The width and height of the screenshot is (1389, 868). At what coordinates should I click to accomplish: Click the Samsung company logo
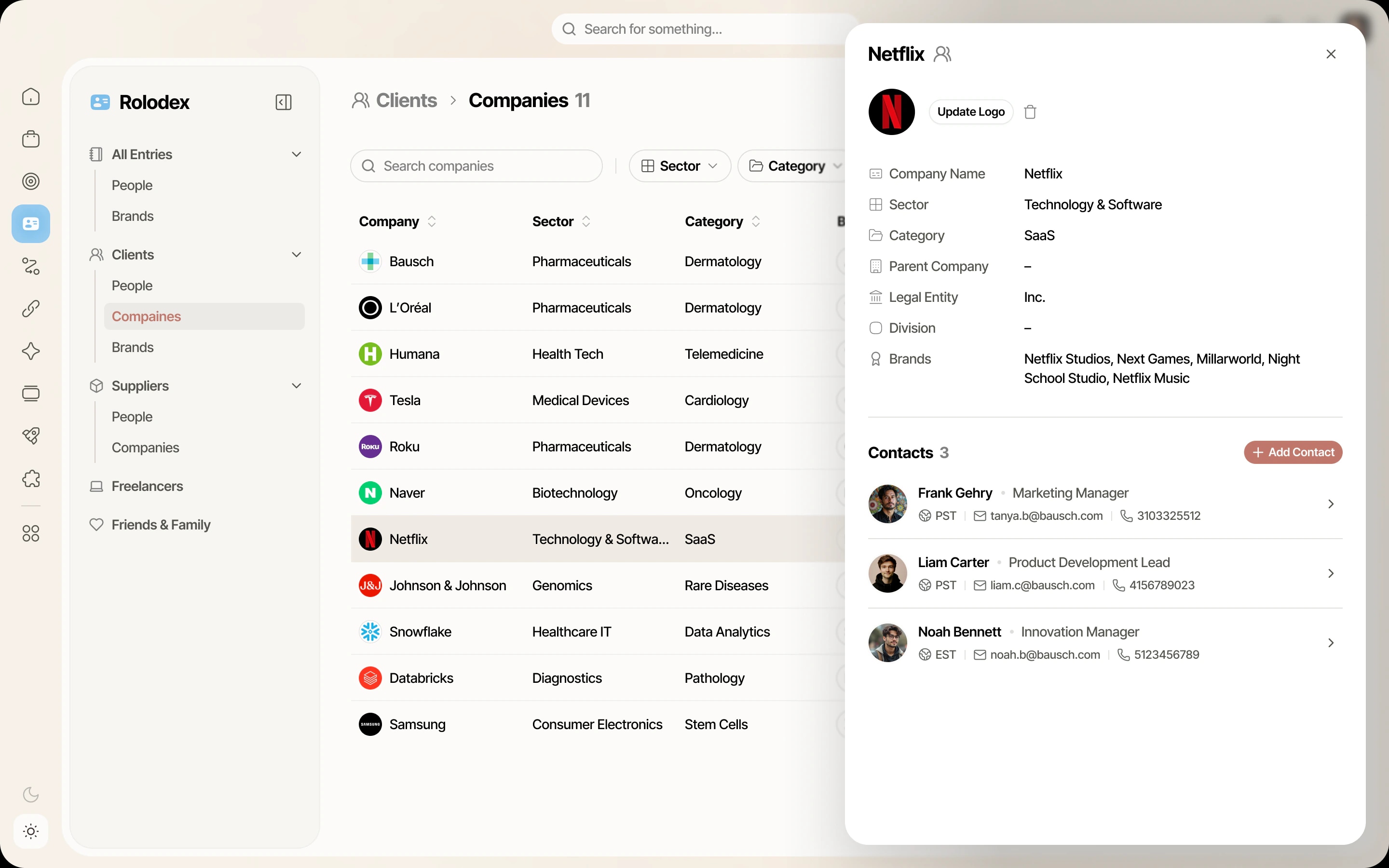pos(370,724)
